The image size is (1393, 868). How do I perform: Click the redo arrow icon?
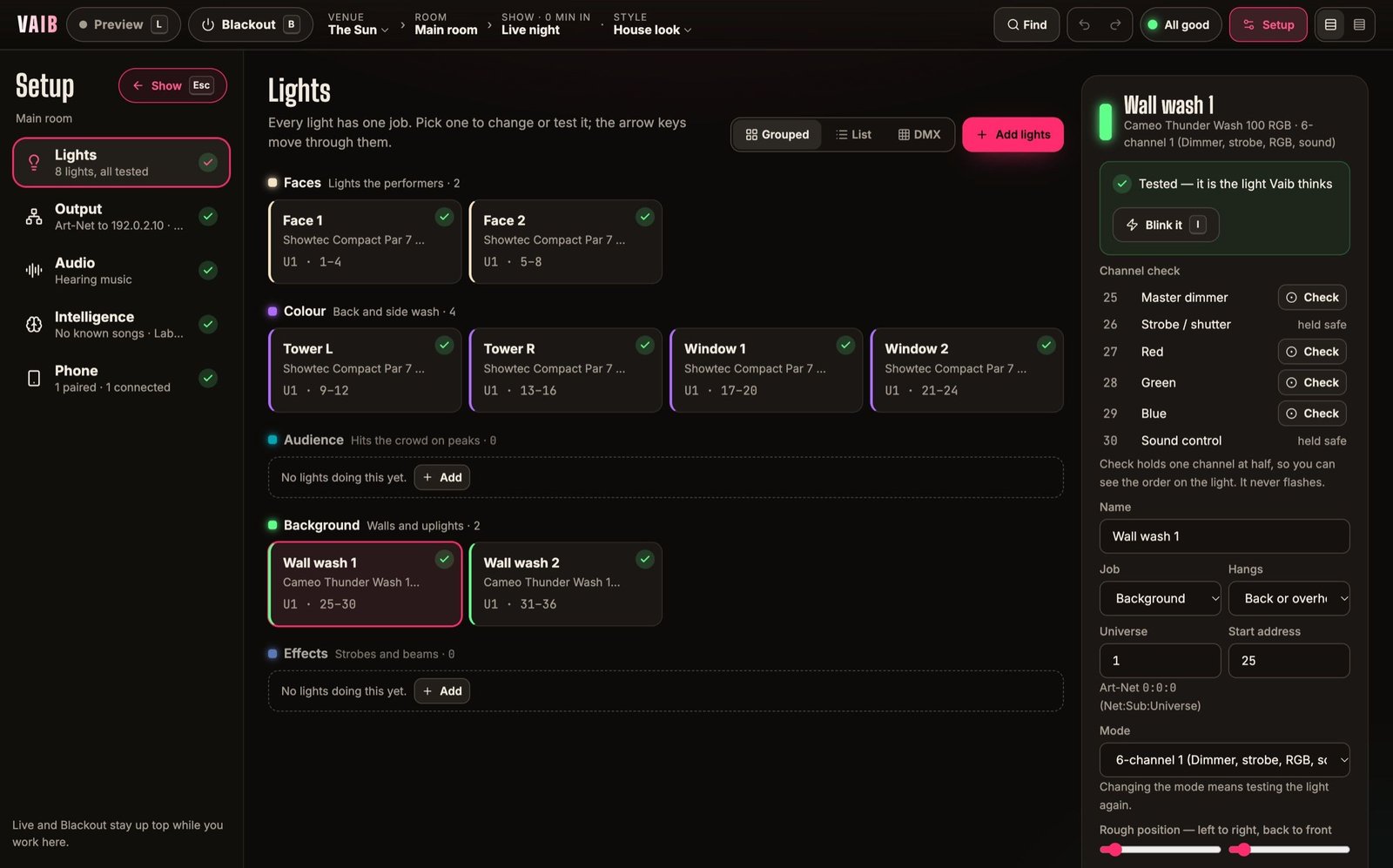tap(1115, 24)
